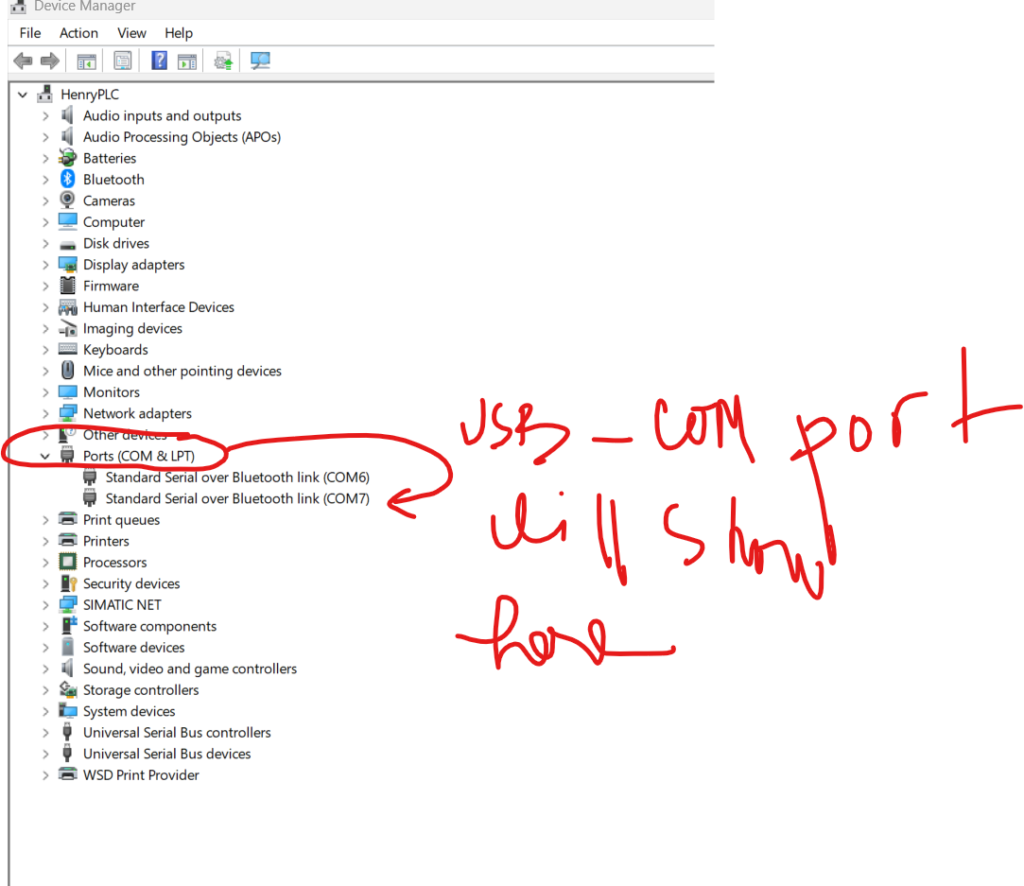Select the Display adapters tree item
This screenshot has height=886, width=1024.
tap(133, 265)
